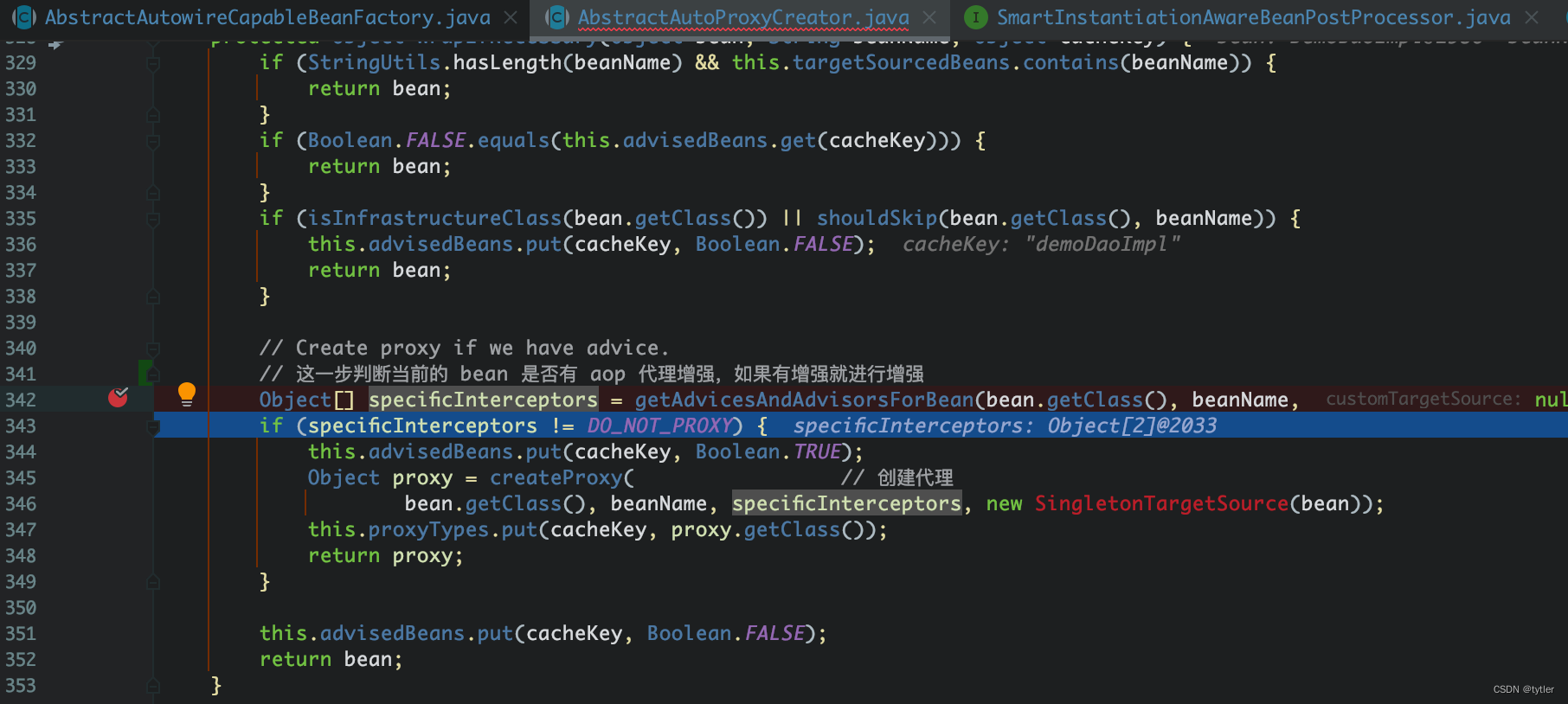Viewport: 1568px width, 704px height.
Task: Click StringUtils on line 329
Action: point(374,62)
